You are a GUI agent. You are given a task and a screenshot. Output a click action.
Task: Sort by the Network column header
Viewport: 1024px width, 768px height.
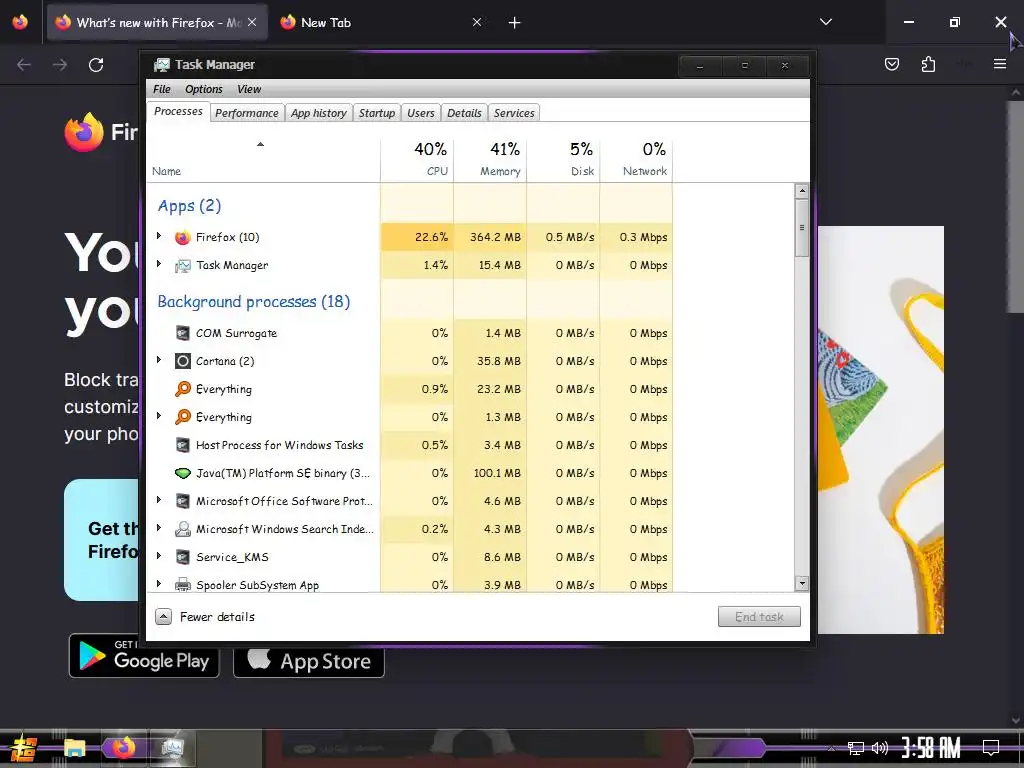point(637,159)
